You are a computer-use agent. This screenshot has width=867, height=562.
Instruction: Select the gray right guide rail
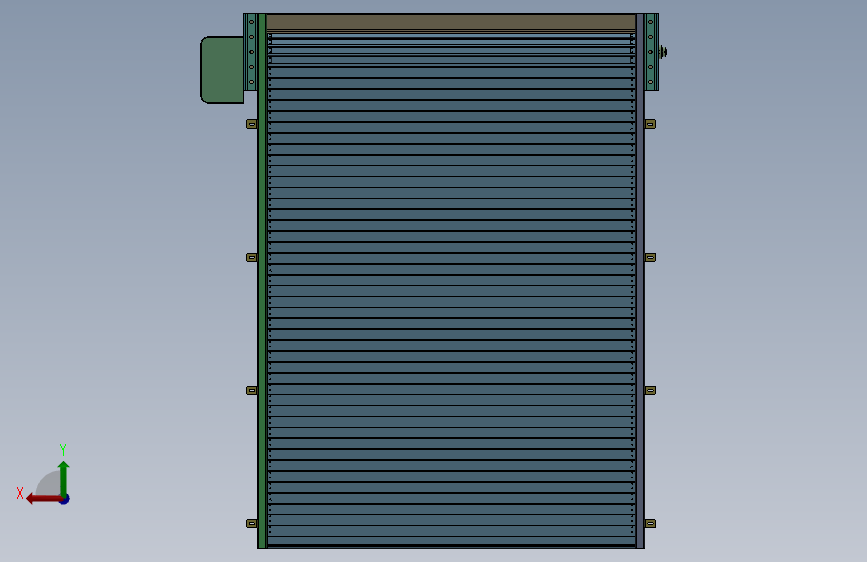640,281
